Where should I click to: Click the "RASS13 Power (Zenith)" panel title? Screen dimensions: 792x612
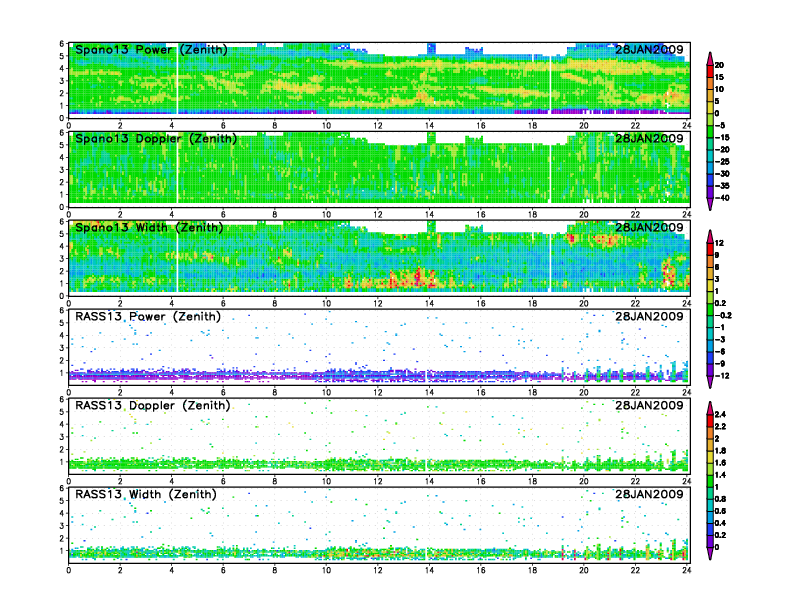(x=148, y=317)
